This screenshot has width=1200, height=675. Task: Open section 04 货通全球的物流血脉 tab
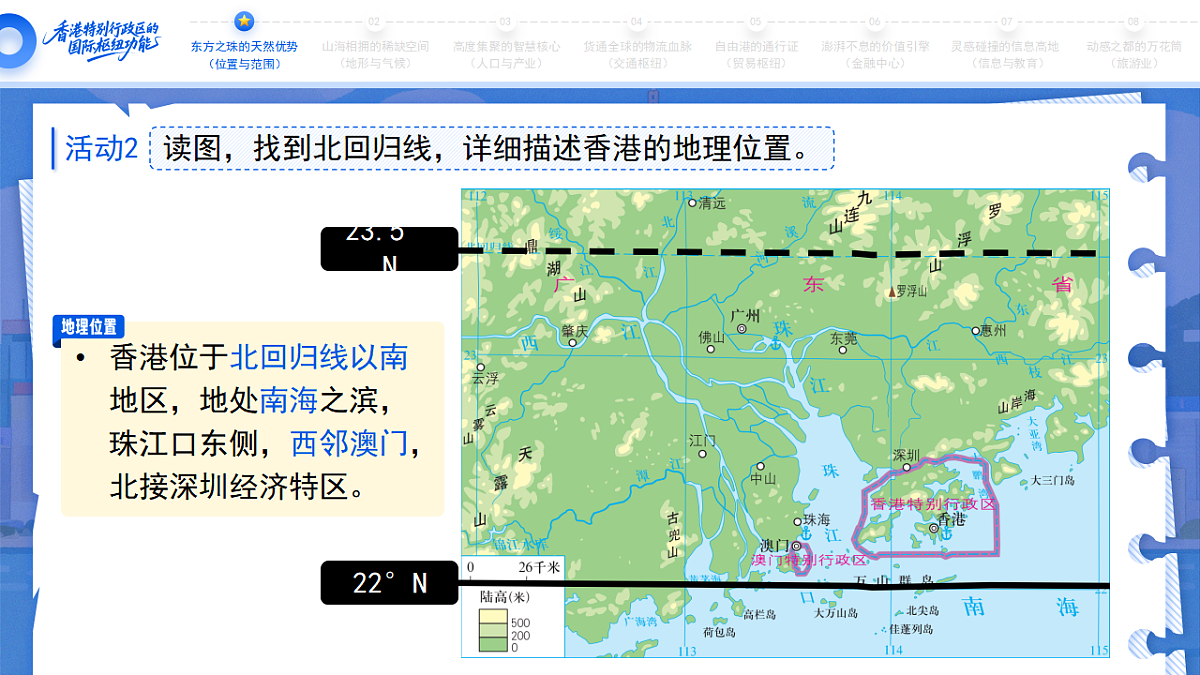pos(637,54)
